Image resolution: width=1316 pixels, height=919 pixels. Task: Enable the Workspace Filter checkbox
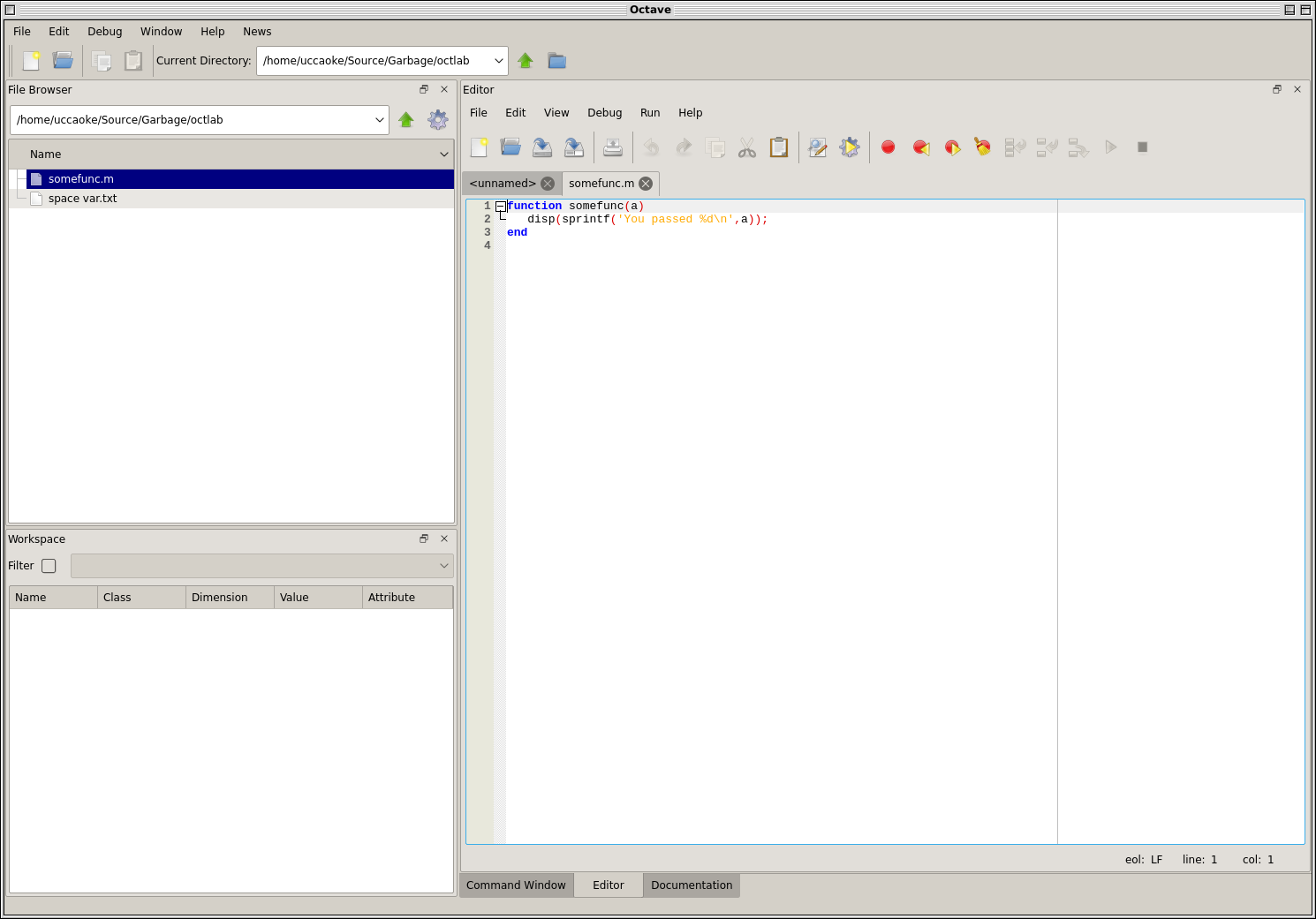click(49, 566)
